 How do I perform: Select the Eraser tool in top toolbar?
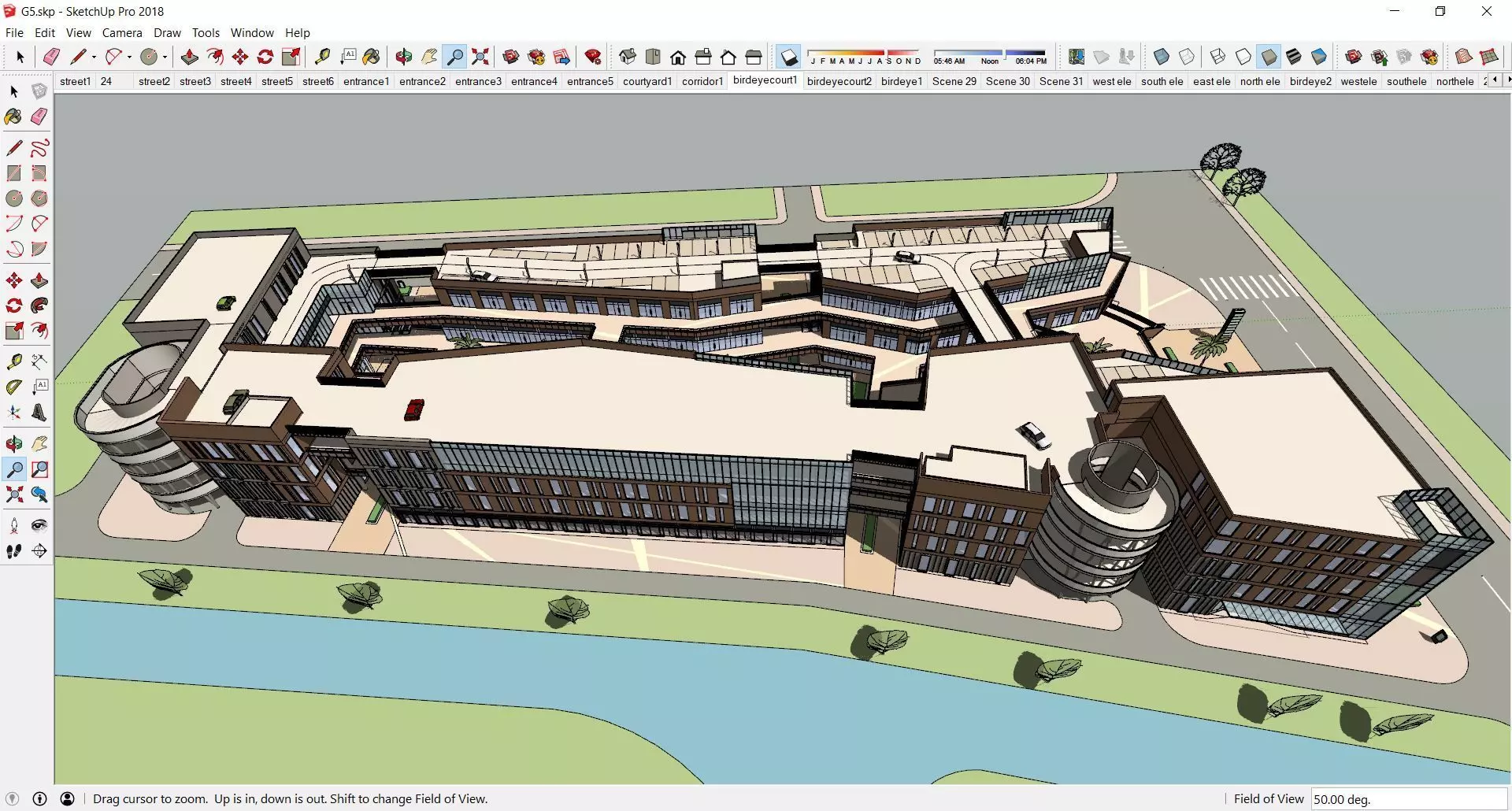[x=52, y=57]
